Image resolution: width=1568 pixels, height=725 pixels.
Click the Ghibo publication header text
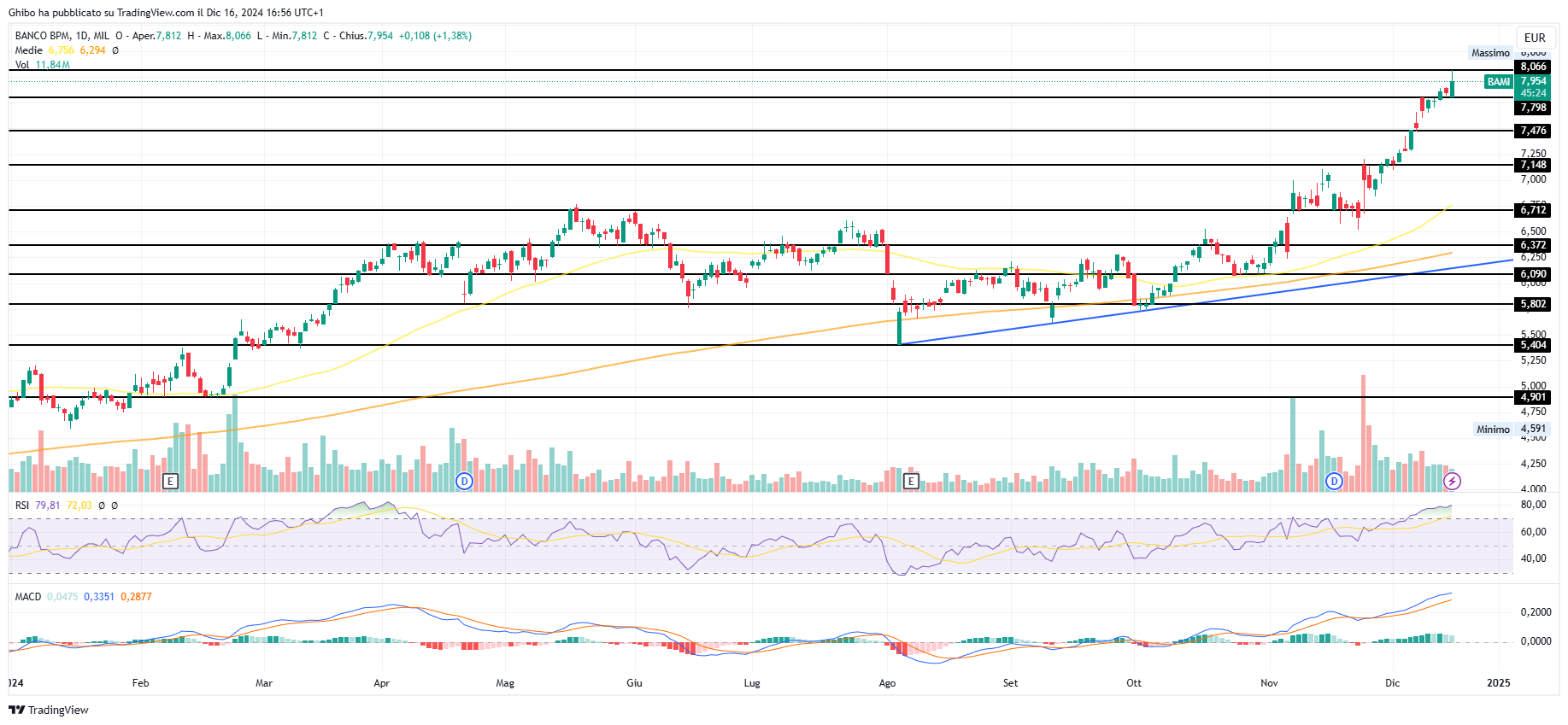point(166,13)
